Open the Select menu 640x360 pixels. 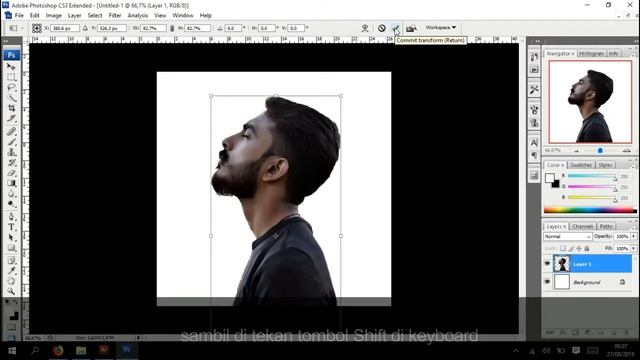coord(95,15)
